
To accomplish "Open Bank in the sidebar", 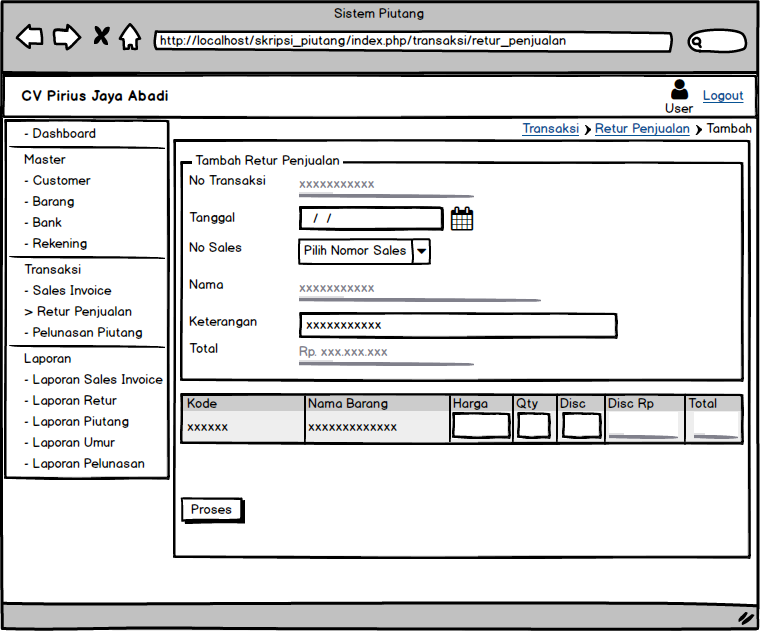I will coord(43,222).
